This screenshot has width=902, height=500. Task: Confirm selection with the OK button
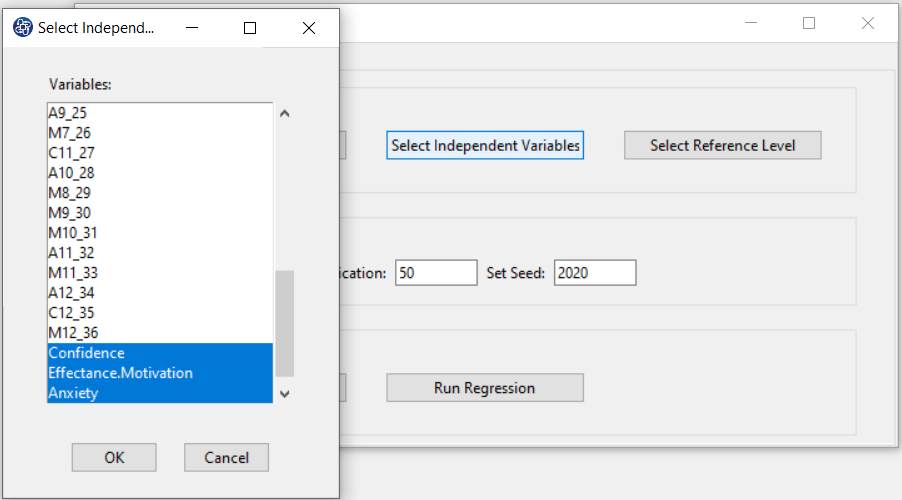coord(114,457)
